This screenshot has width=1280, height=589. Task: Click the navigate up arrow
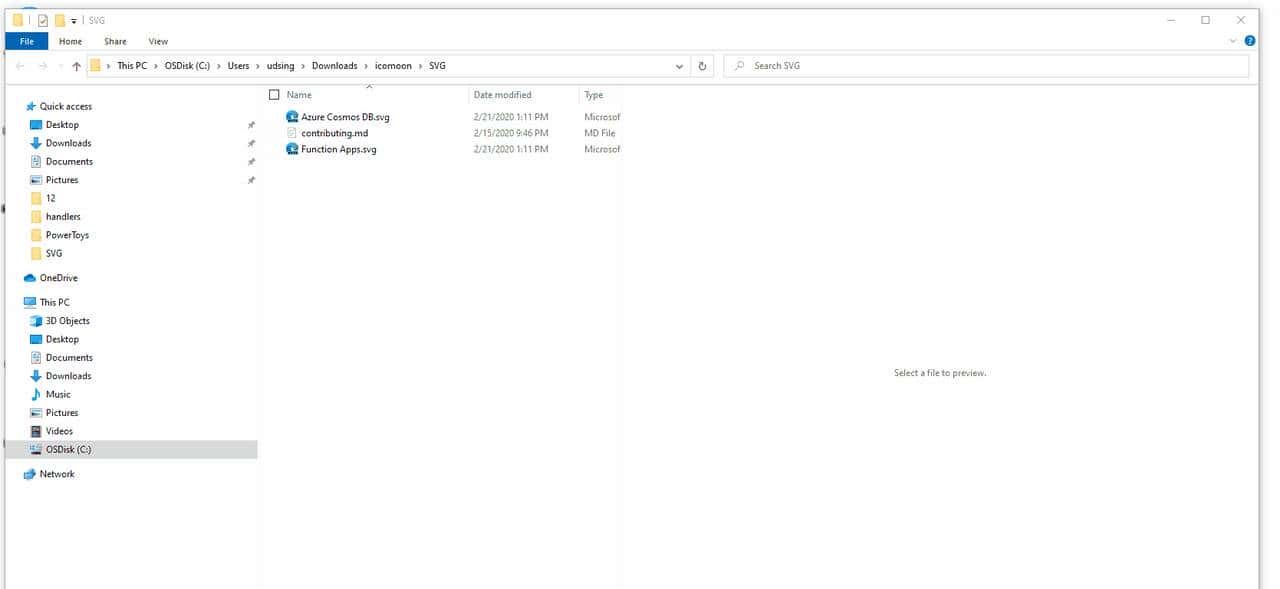coord(77,65)
